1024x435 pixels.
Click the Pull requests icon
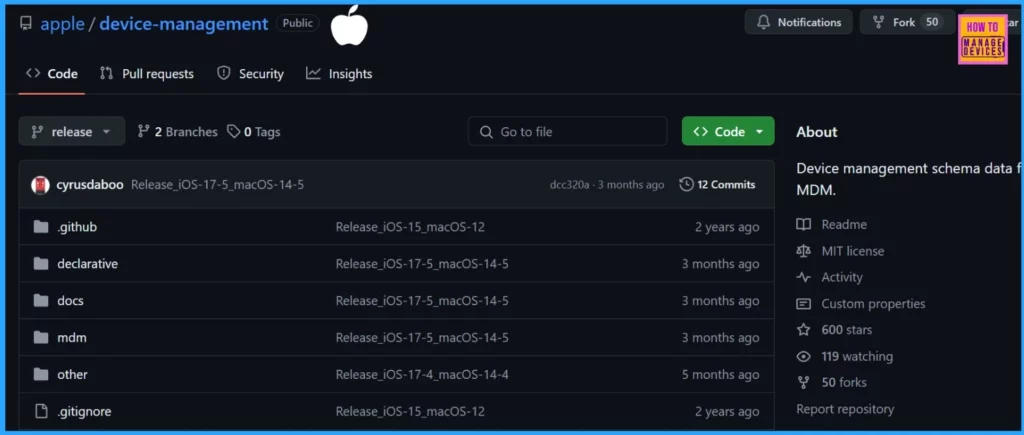106,73
